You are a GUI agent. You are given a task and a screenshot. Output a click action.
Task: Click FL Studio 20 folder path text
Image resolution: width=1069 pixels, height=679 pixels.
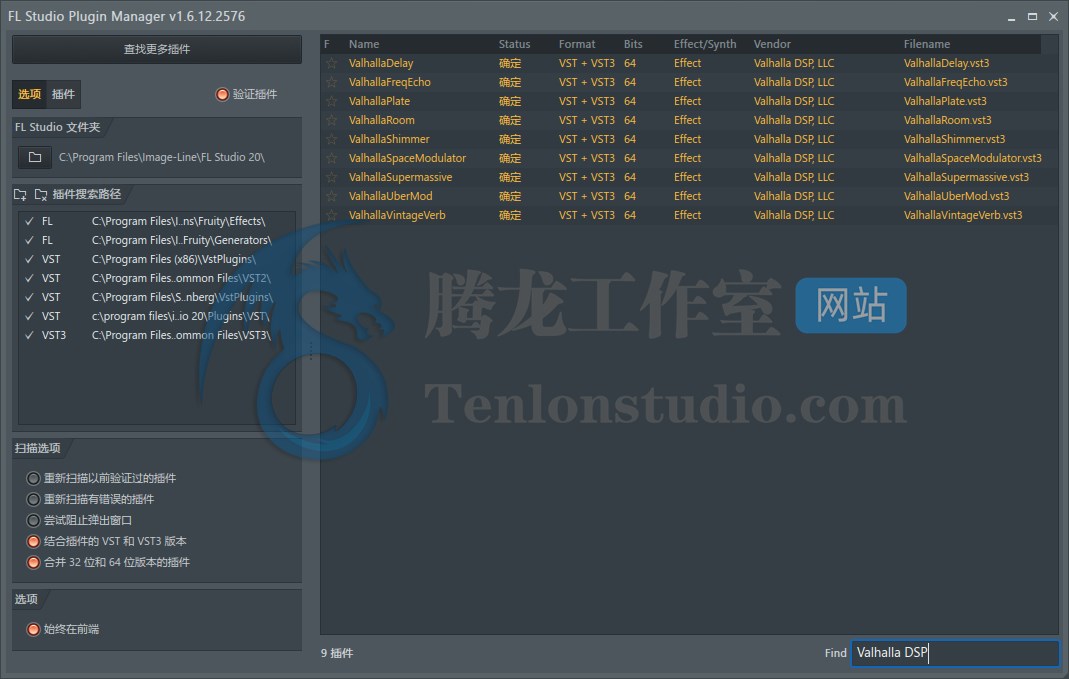coord(162,157)
